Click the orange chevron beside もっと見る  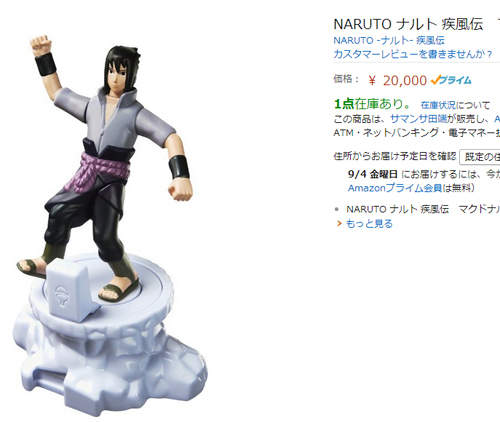[339, 224]
